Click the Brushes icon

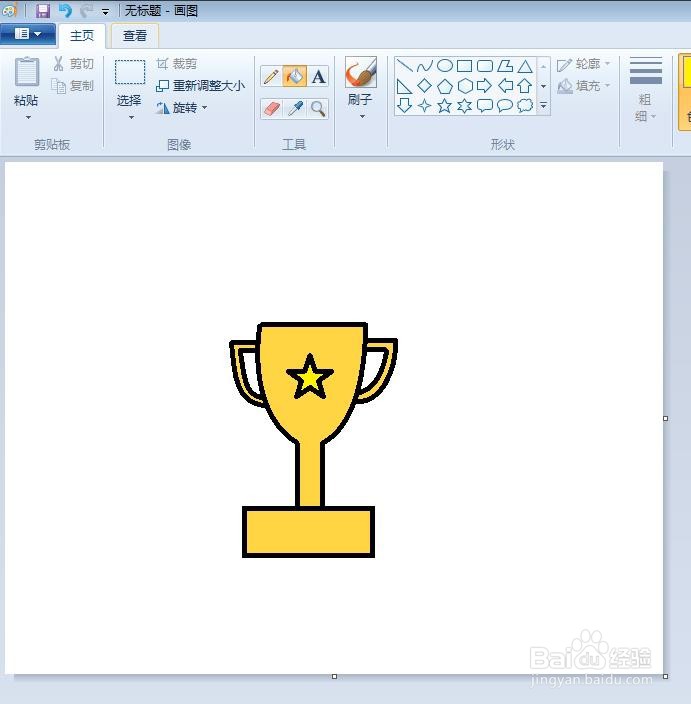click(x=361, y=72)
